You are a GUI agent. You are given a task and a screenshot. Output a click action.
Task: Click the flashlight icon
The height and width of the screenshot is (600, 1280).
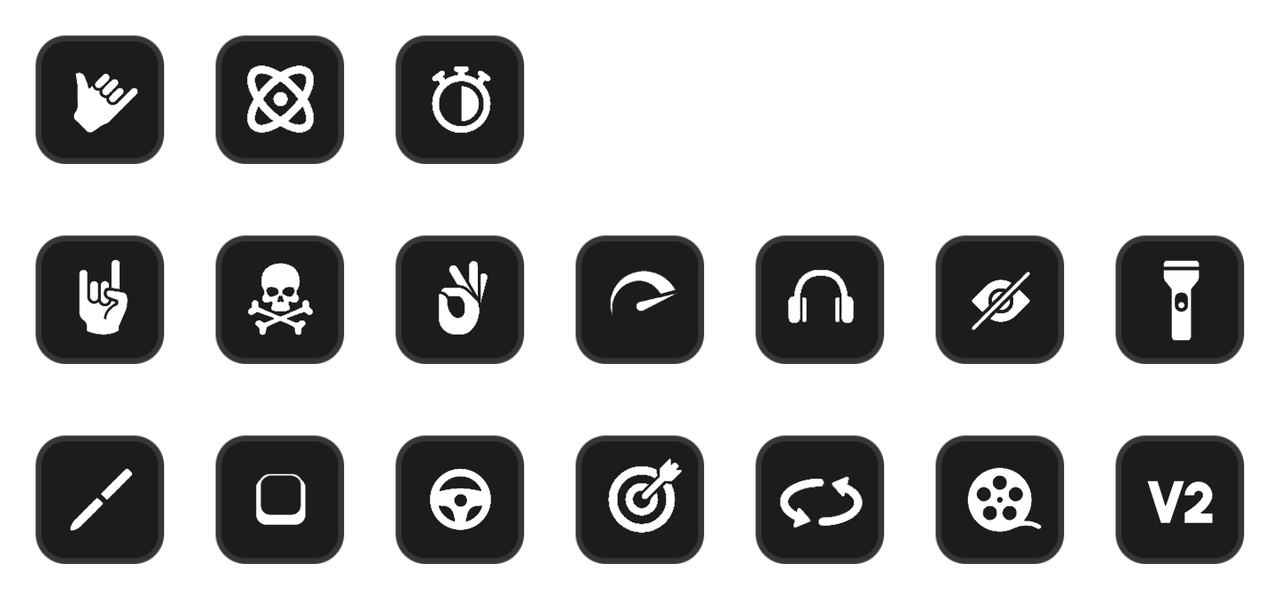click(x=1180, y=300)
